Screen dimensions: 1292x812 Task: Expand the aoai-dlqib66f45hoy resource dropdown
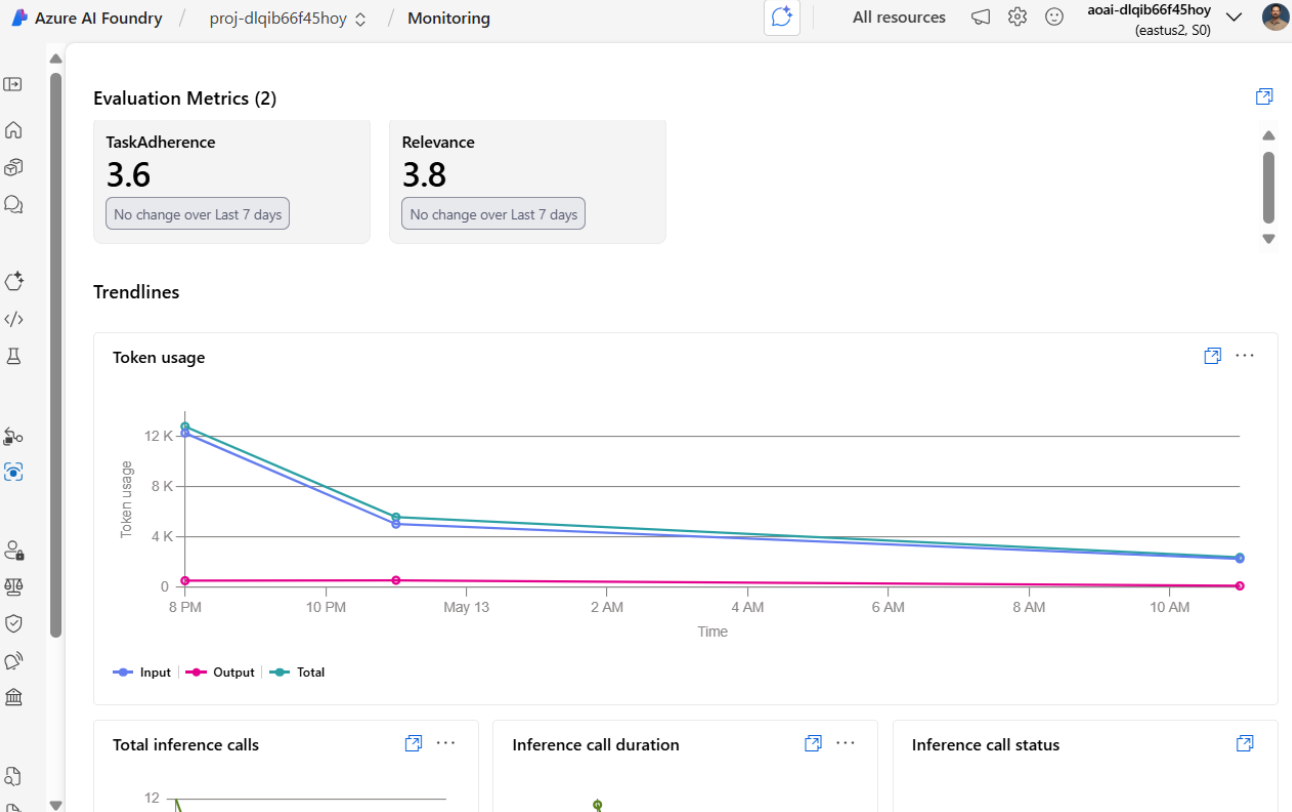[1234, 17]
